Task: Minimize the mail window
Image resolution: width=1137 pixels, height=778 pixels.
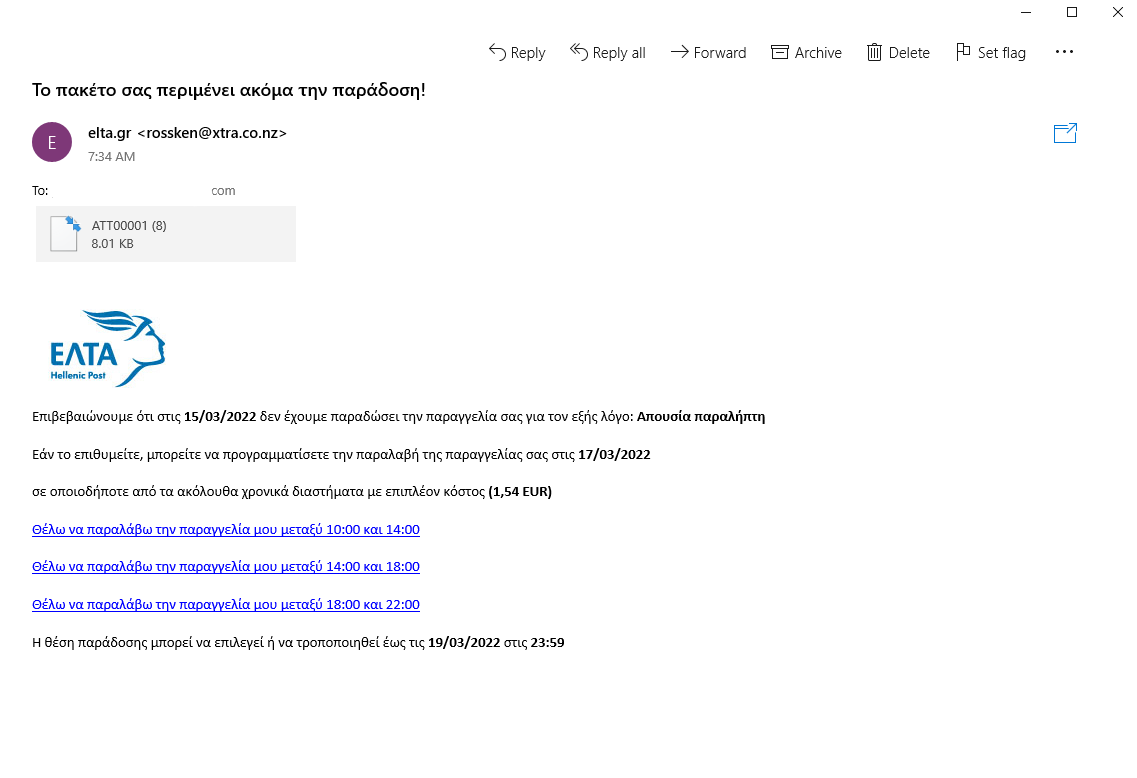Action: (1025, 12)
